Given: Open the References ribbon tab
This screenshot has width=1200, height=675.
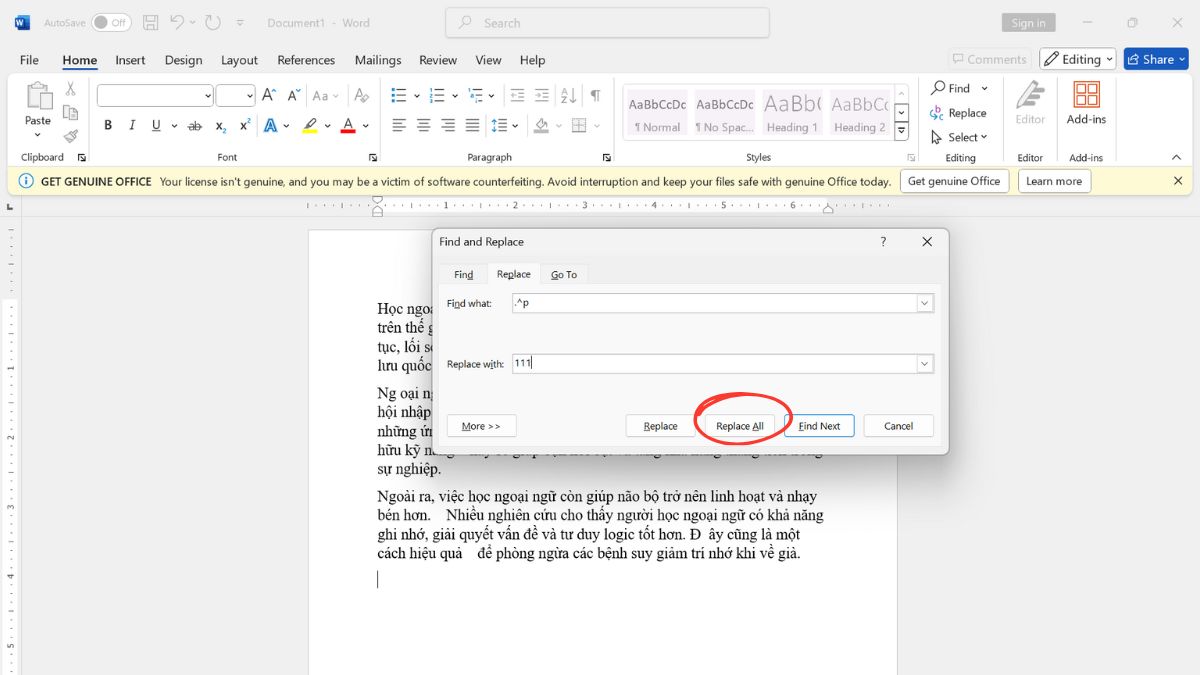Looking at the screenshot, I should pyautogui.click(x=306, y=60).
